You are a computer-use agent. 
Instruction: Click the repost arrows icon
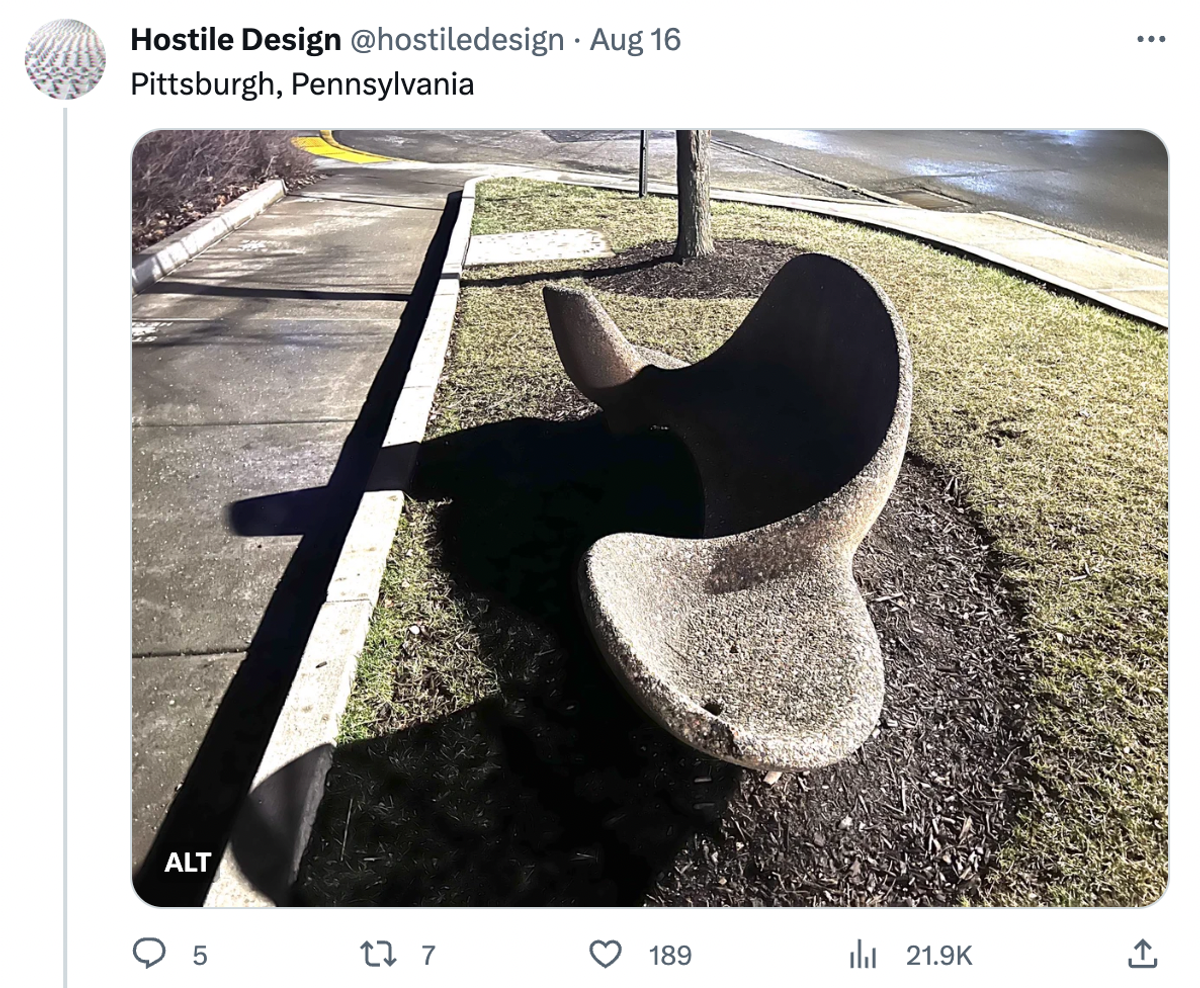tap(379, 955)
